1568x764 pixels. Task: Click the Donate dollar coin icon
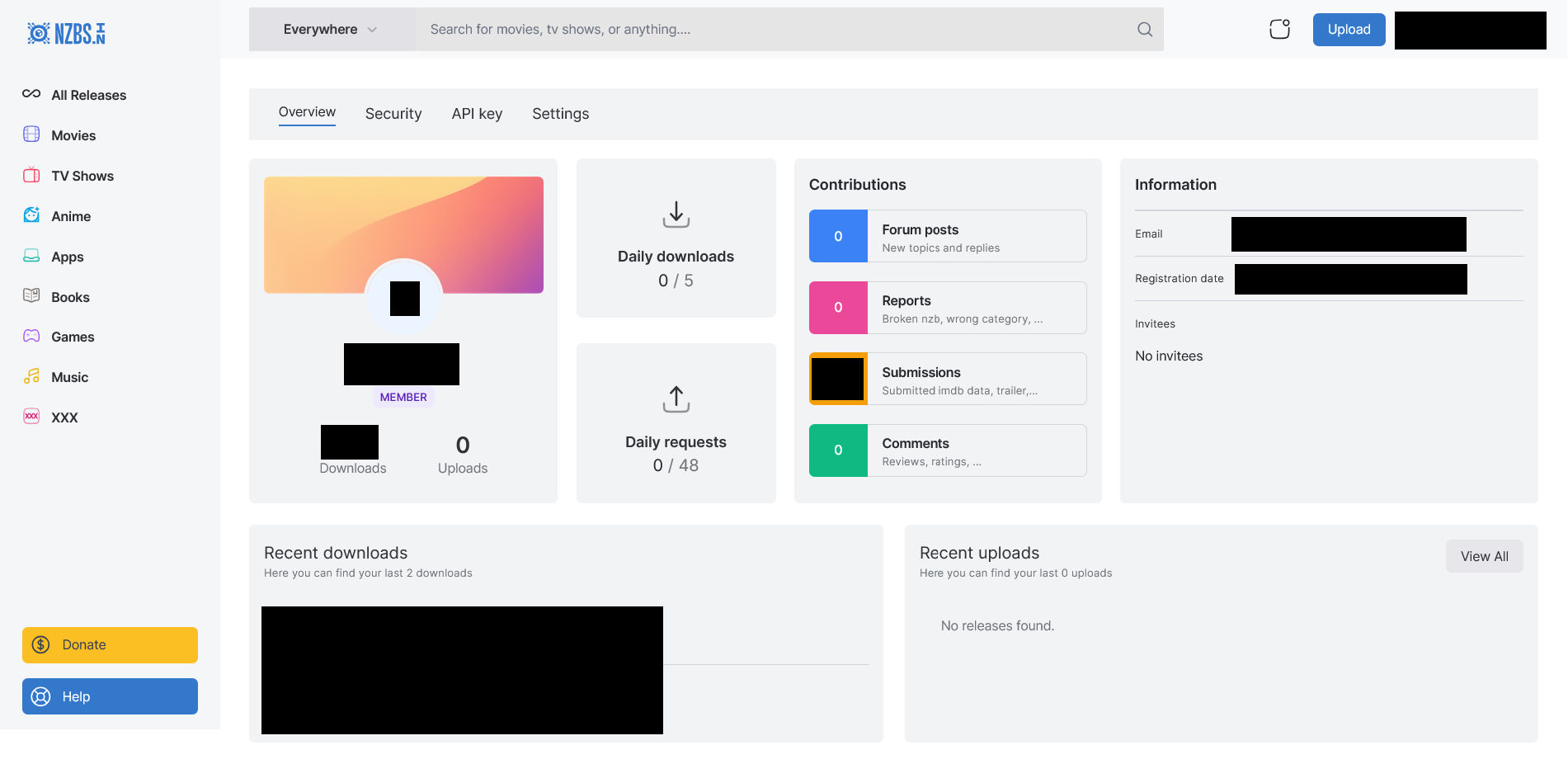(x=41, y=645)
